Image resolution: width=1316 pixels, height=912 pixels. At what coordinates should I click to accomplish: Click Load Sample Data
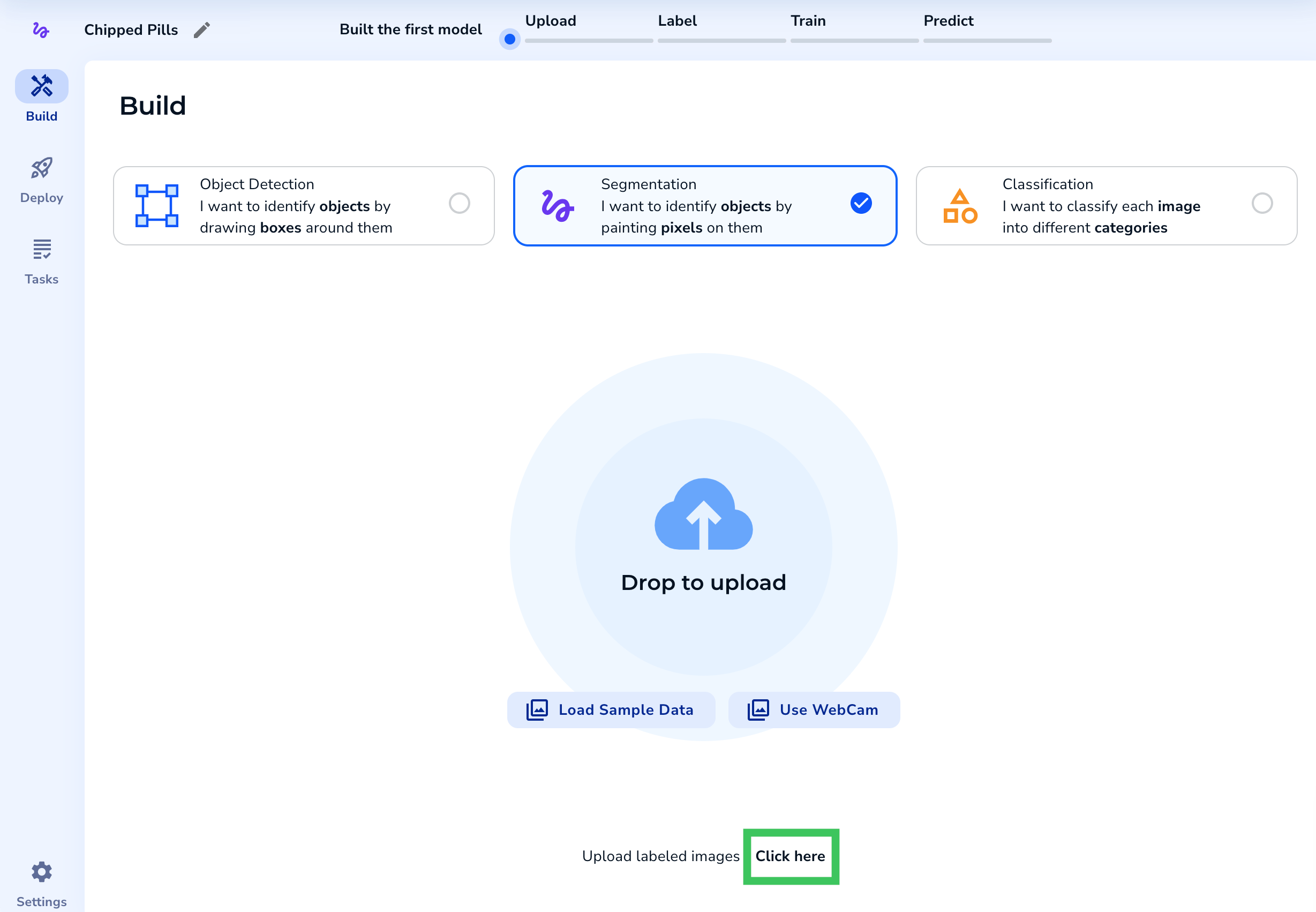tap(610, 709)
